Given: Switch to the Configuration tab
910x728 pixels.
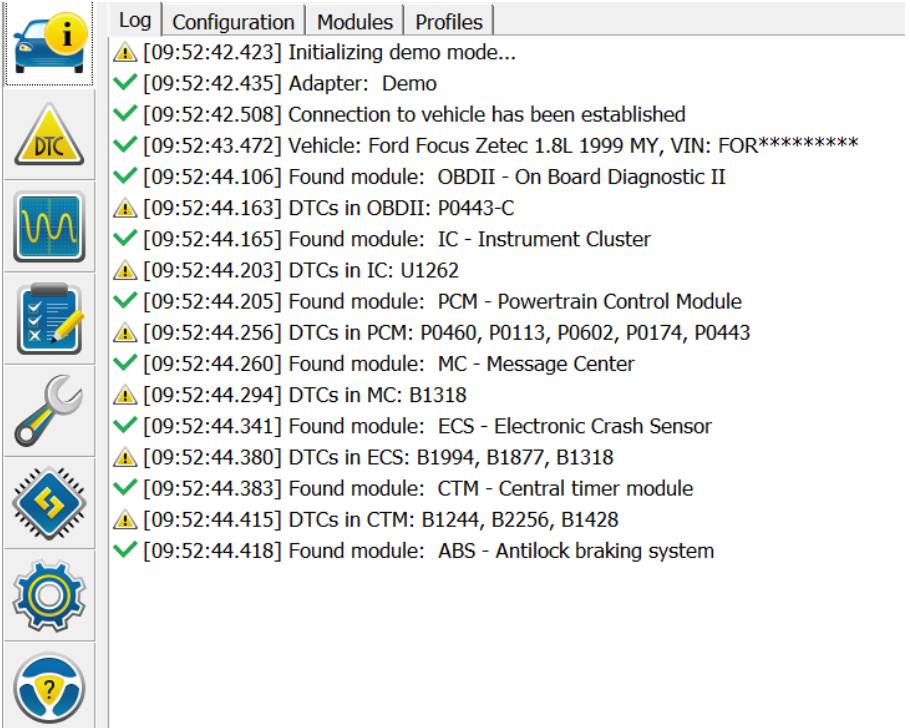Looking at the screenshot, I should tap(234, 21).
